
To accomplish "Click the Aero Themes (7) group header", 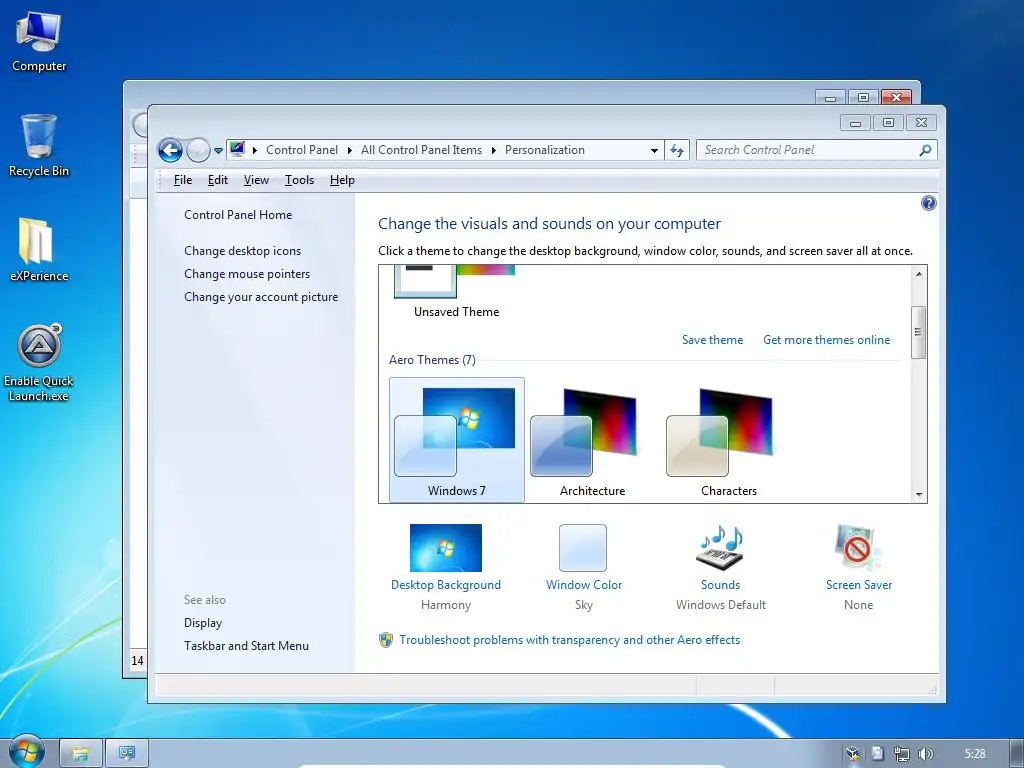I will tap(432, 360).
